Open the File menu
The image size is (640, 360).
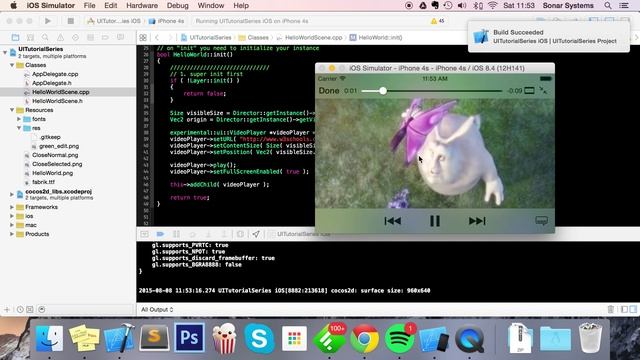pyautogui.click(x=89, y=6)
